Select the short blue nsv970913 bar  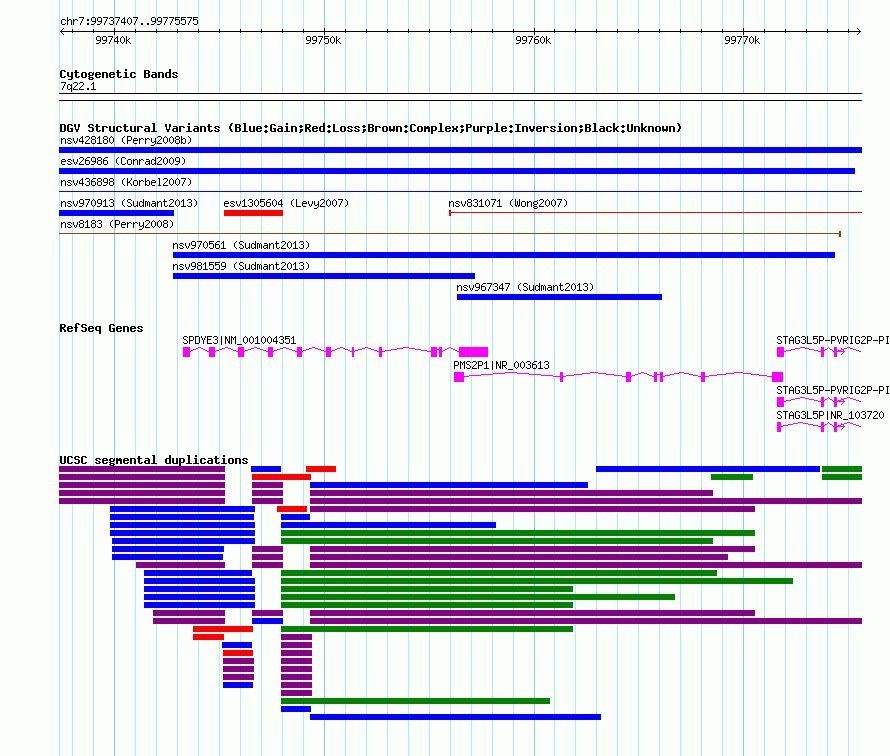(116, 213)
